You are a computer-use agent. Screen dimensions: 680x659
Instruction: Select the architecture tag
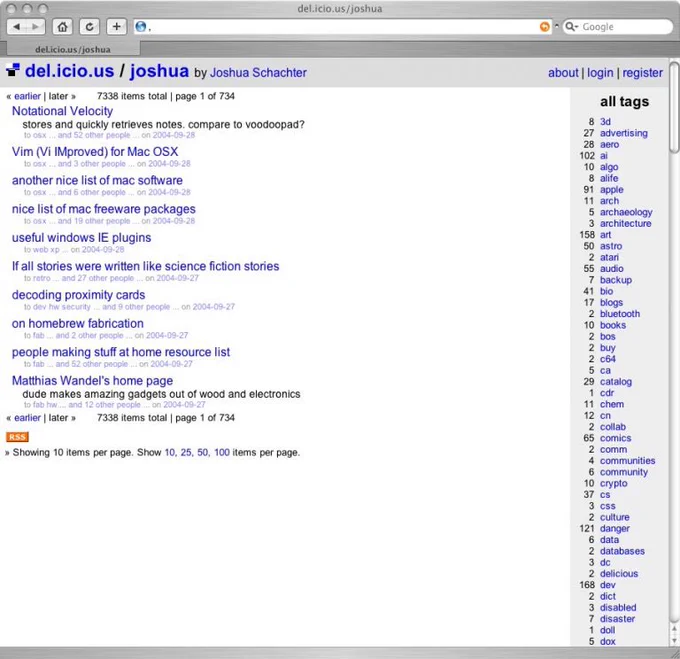[x=625, y=224]
